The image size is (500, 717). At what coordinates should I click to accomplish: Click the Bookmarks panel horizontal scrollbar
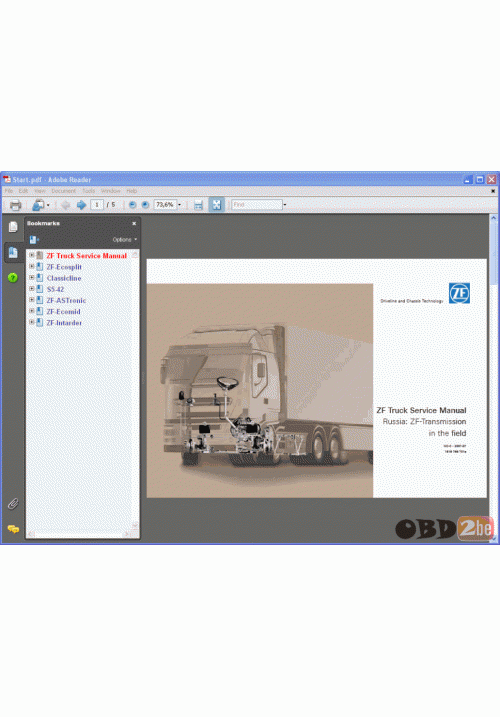[x=80, y=534]
